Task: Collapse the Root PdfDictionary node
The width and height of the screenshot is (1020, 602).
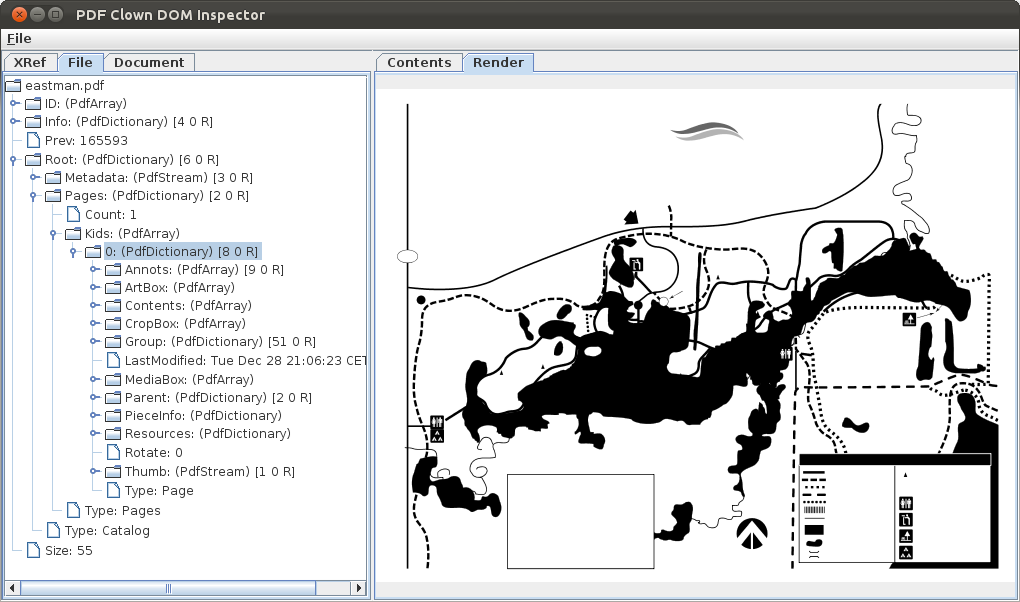Action: click(15, 160)
